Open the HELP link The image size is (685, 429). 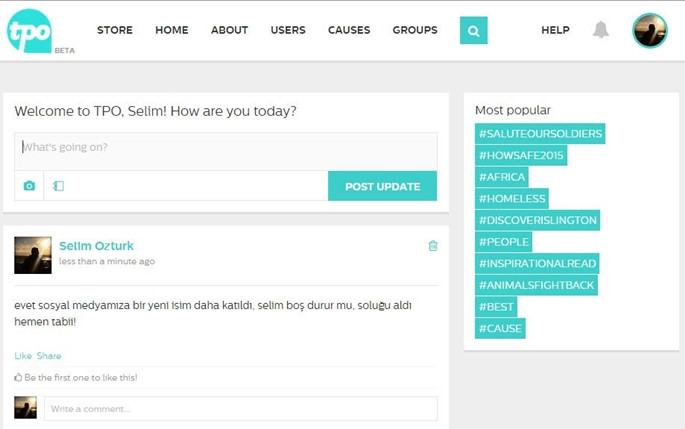pos(555,30)
